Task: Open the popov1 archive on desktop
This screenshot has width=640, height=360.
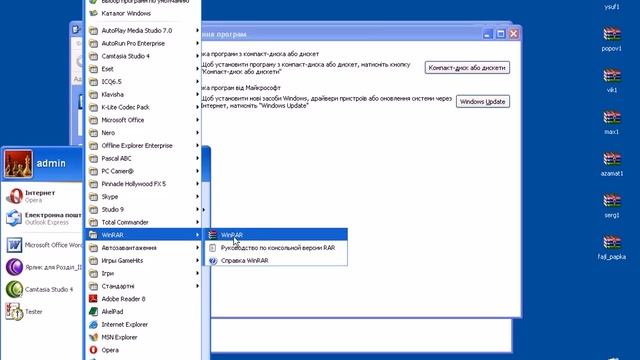Action: [x=611, y=39]
